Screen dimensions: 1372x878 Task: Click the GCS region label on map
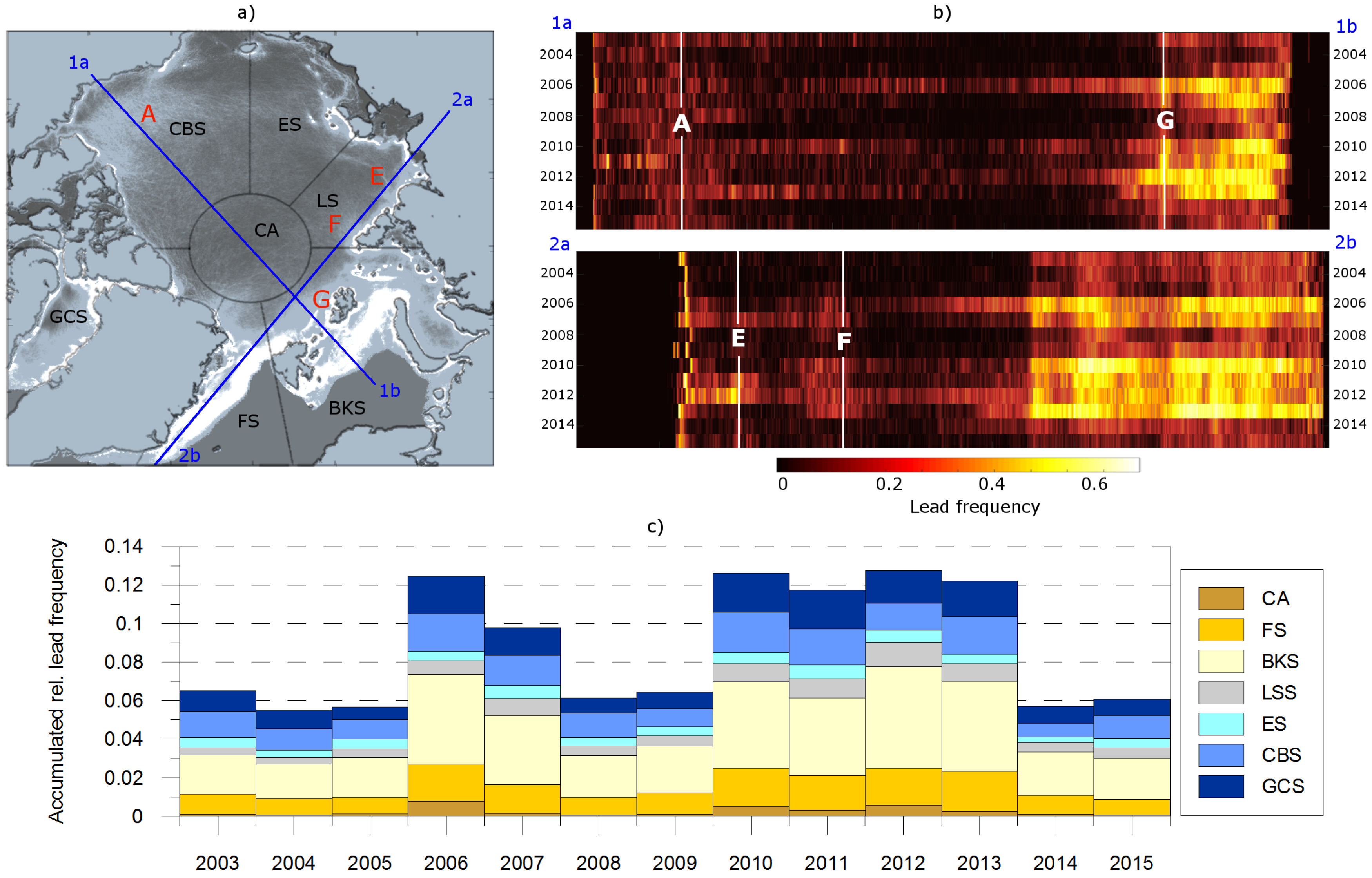pyautogui.click(x=69, y=317)
